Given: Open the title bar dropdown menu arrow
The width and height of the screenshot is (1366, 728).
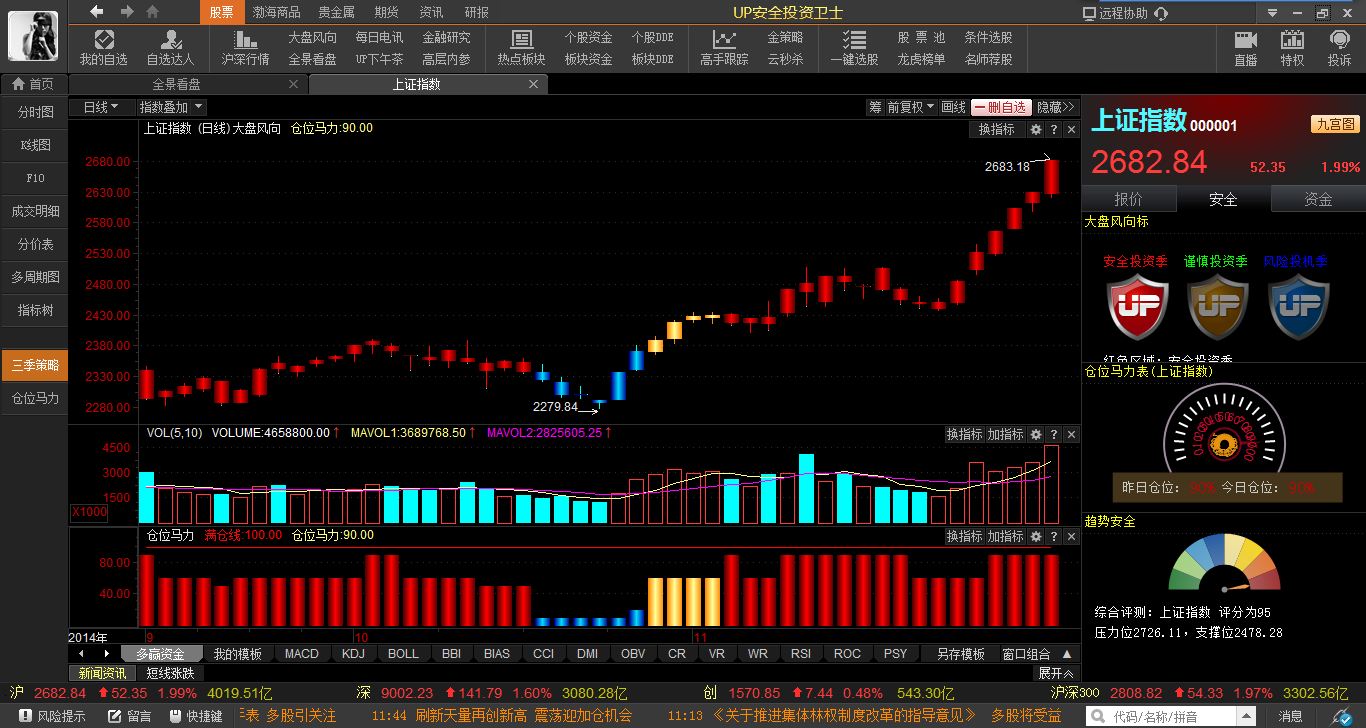Looking at the screenshot, I should click(1272, 13).
